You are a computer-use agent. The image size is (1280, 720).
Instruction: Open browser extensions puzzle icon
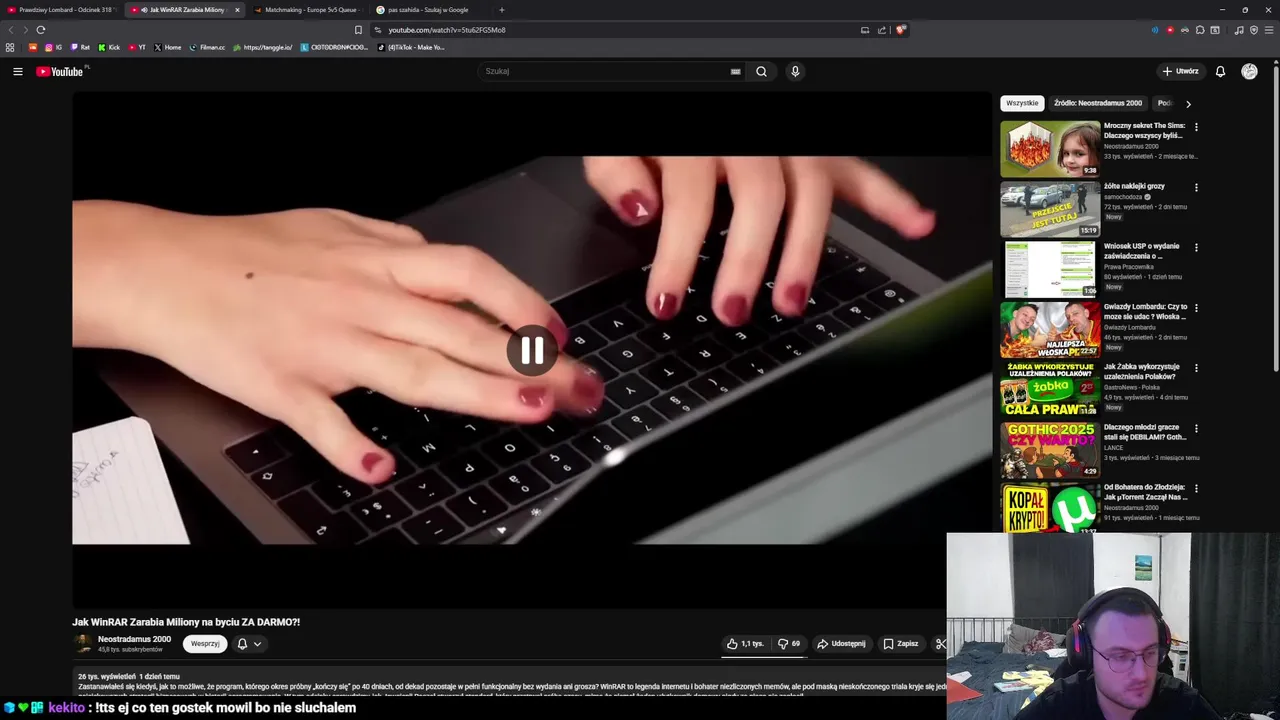coord(1200,30)
